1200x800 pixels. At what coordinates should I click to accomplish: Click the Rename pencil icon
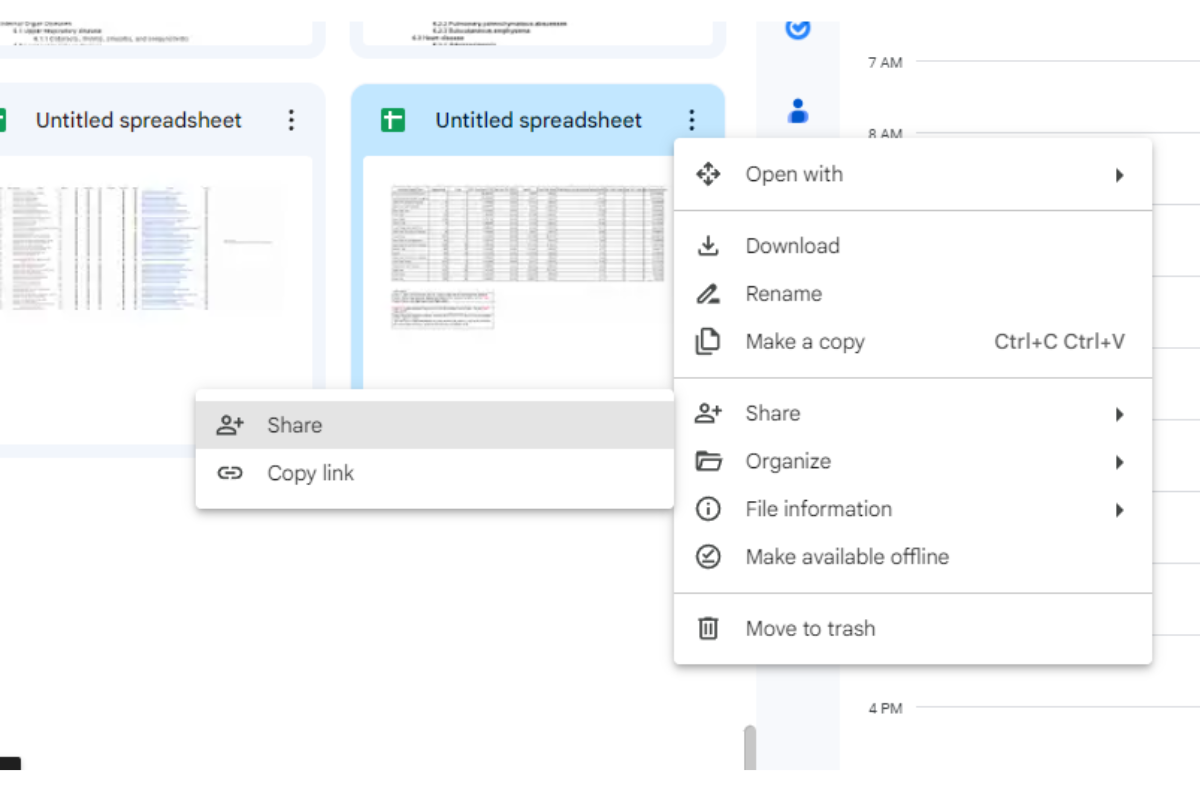pos(708,294)
